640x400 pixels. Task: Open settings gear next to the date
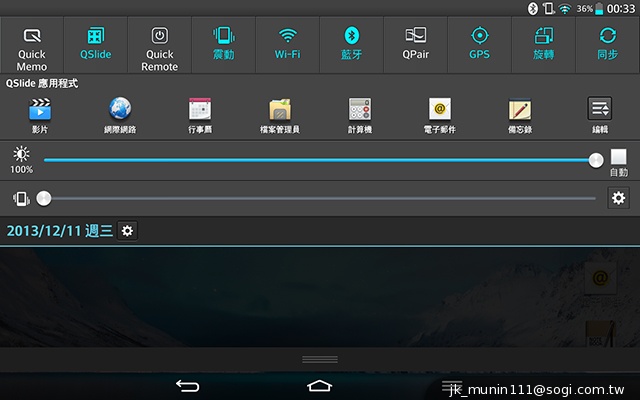click(127, 231)
